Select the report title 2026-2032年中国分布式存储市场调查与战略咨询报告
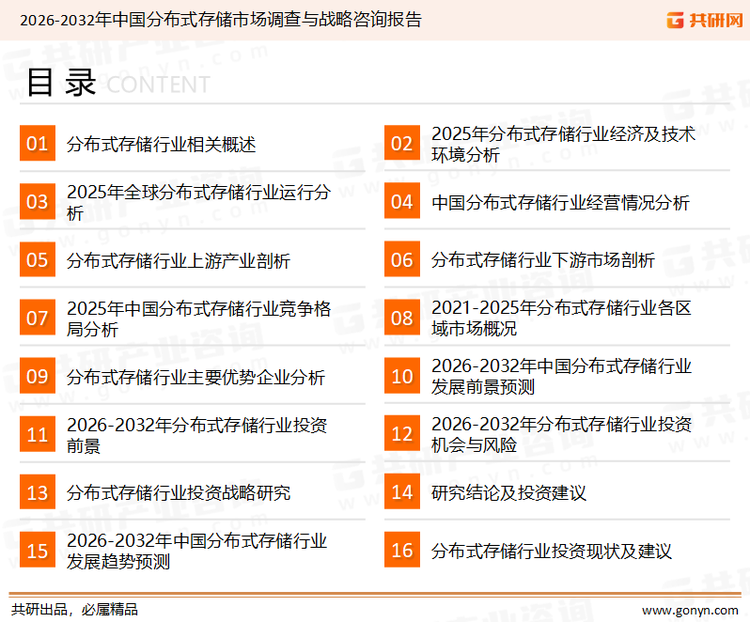 pyautogui.click(x=221, y=20)
